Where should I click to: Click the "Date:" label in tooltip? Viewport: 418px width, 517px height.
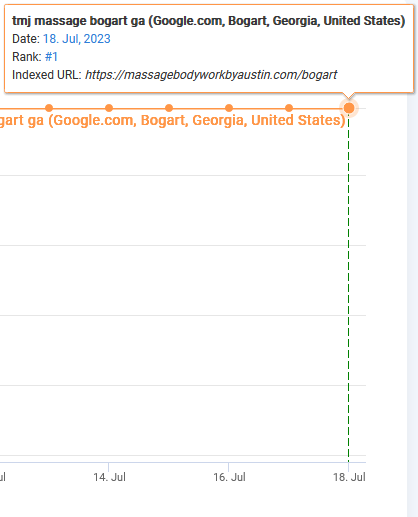click(x=26, y=39)
